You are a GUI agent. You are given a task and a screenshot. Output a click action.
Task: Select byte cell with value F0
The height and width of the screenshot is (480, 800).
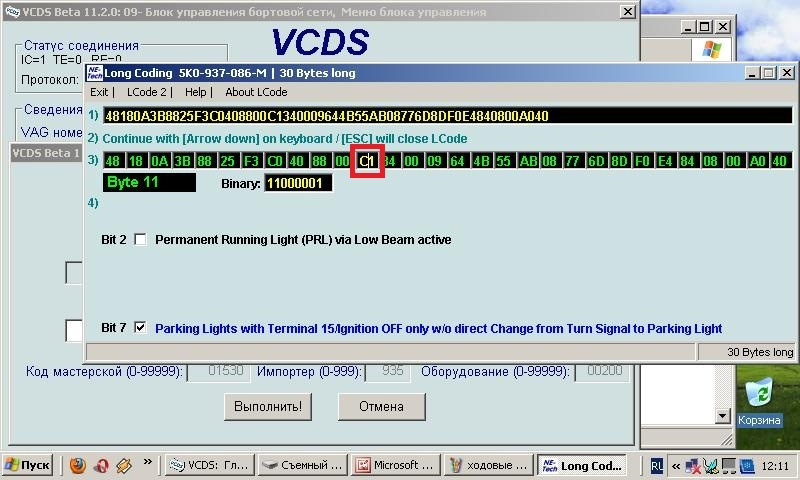click(642, 161)
